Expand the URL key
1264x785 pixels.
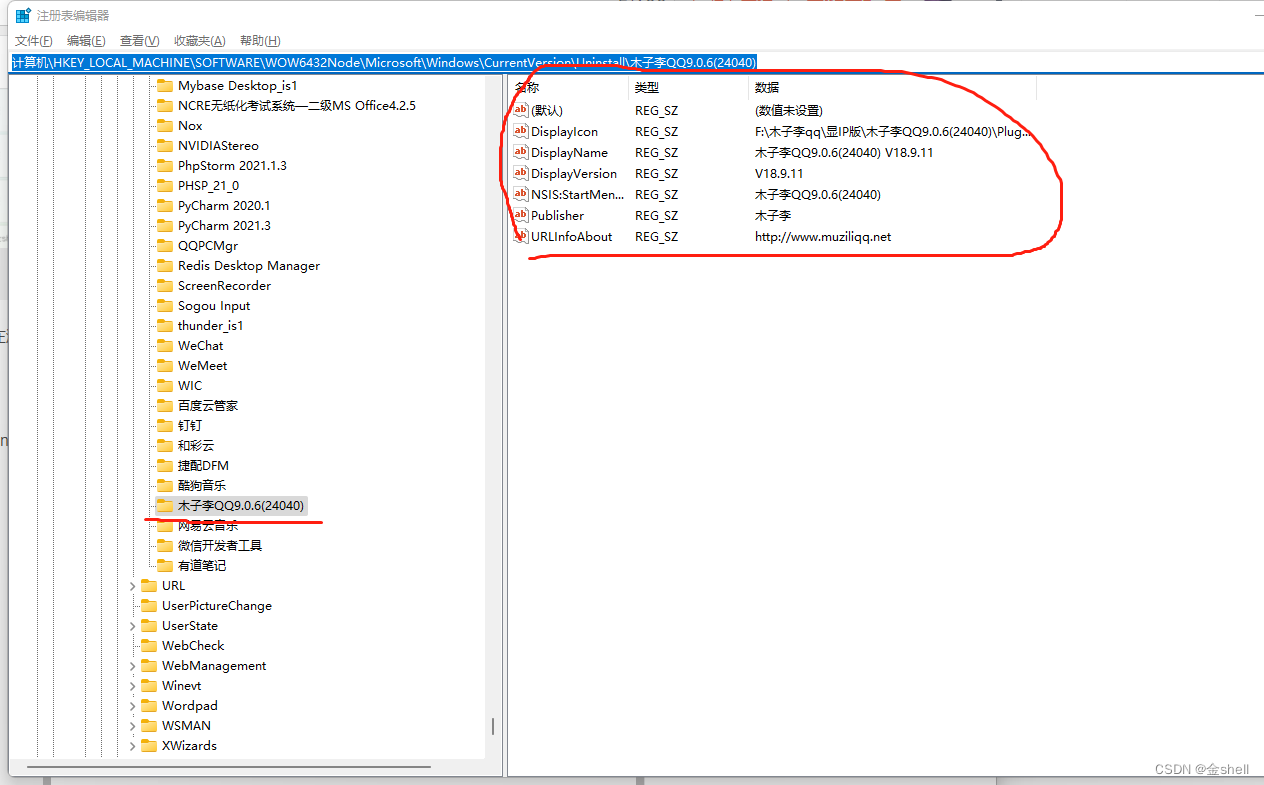tap(132, 586)
